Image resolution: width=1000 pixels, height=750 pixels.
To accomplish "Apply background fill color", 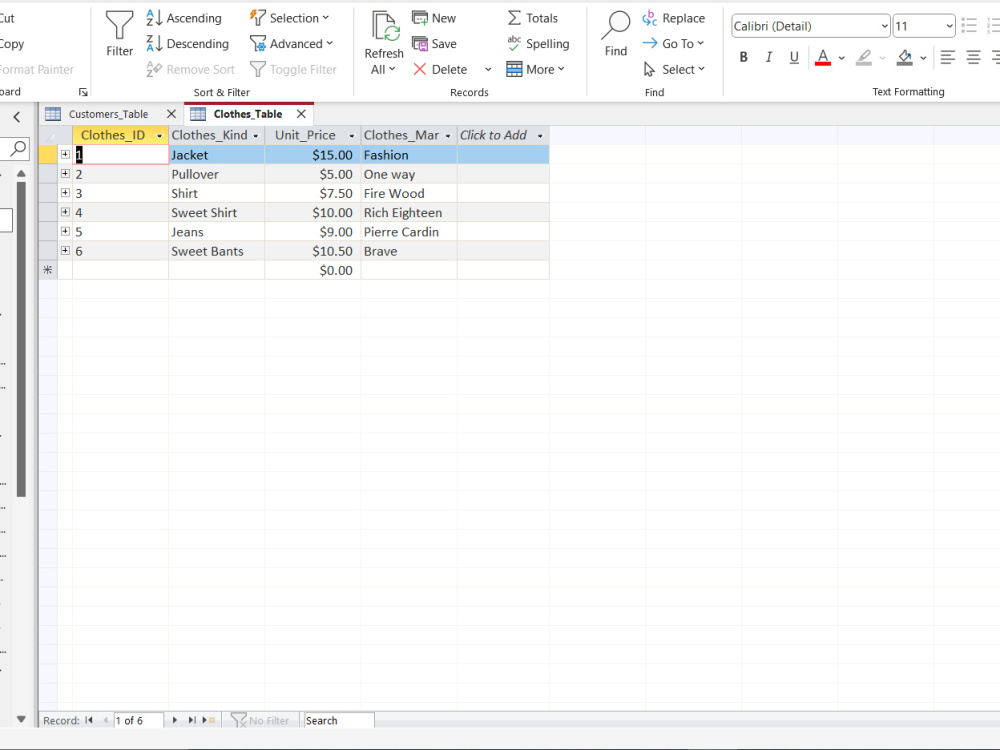I will click(904, 57).
